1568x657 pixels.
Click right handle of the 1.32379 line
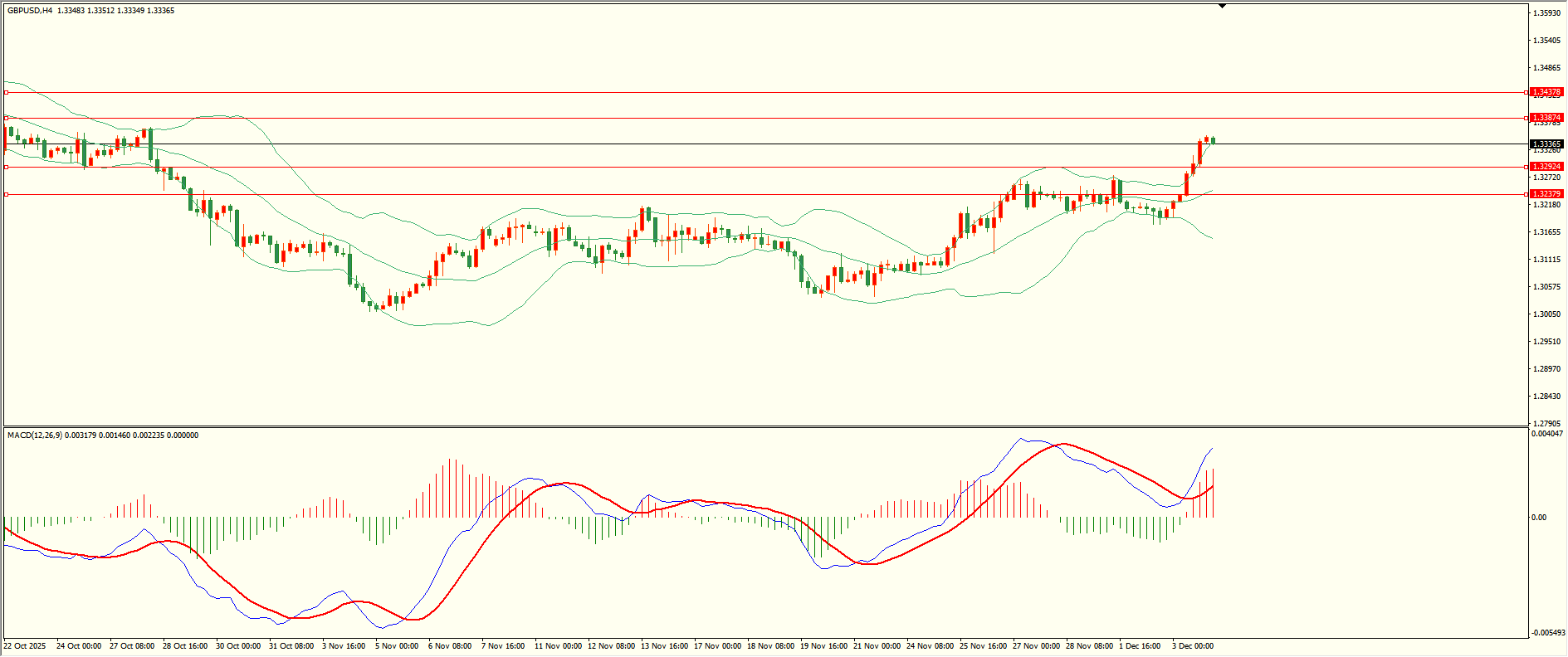click(1526, 194)
